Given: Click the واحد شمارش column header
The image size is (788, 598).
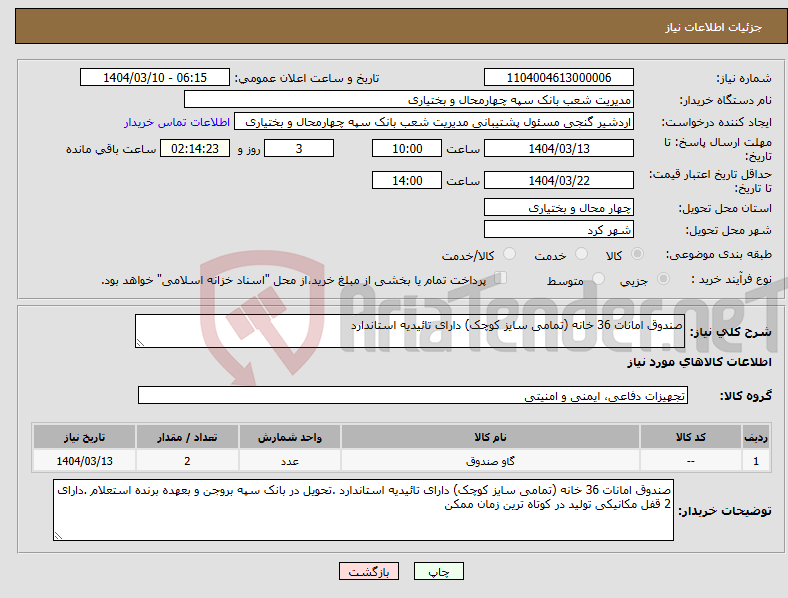Looking at the screenshot, I should tap(290, 437).
